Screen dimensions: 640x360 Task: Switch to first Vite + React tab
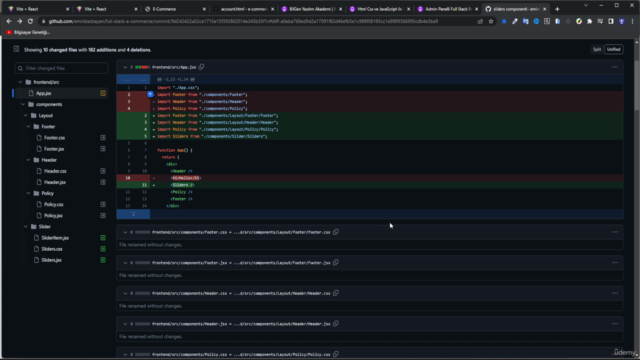point(38,9)
